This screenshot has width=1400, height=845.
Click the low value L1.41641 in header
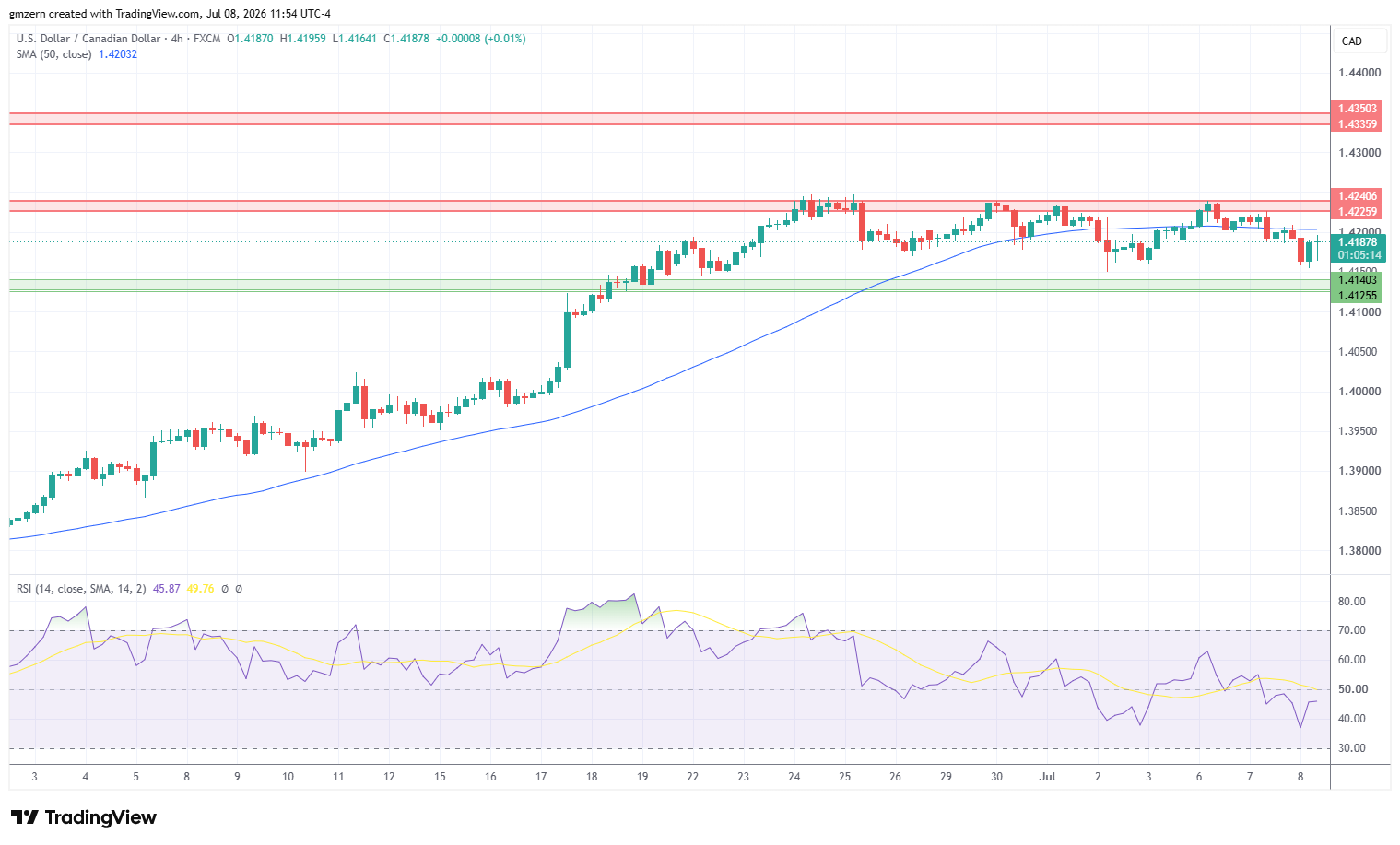coord(354,39)
